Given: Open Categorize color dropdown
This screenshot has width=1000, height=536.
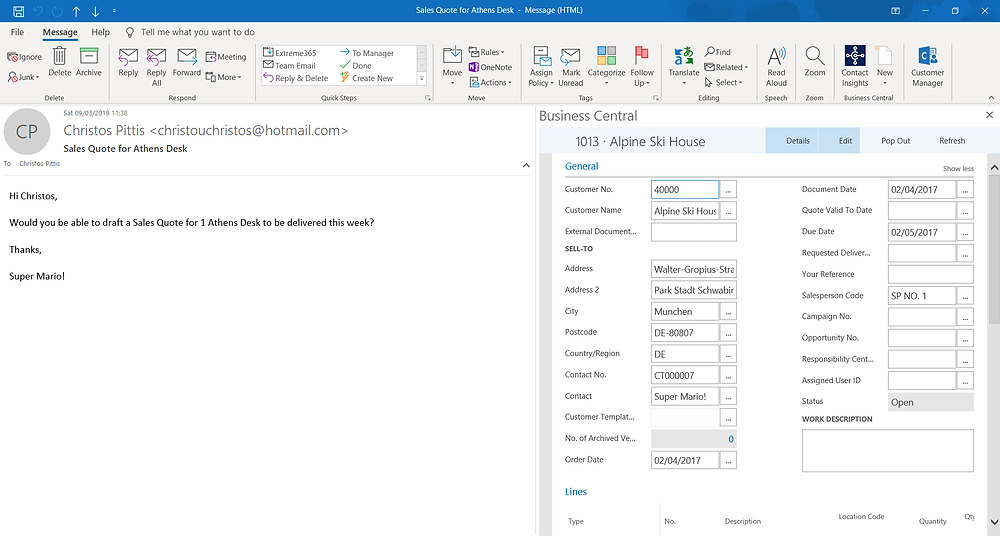Looking at the screenshot, I should [607, 67].
